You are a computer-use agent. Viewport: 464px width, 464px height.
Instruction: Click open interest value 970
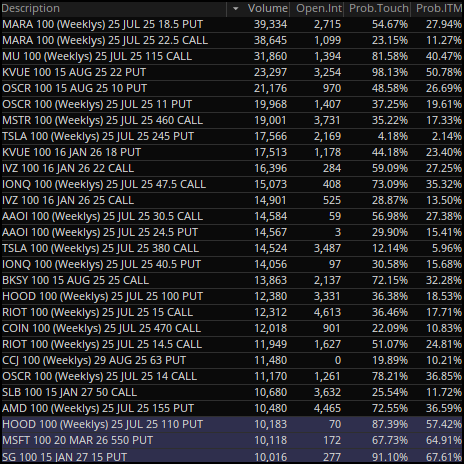(x=332, y=88)
